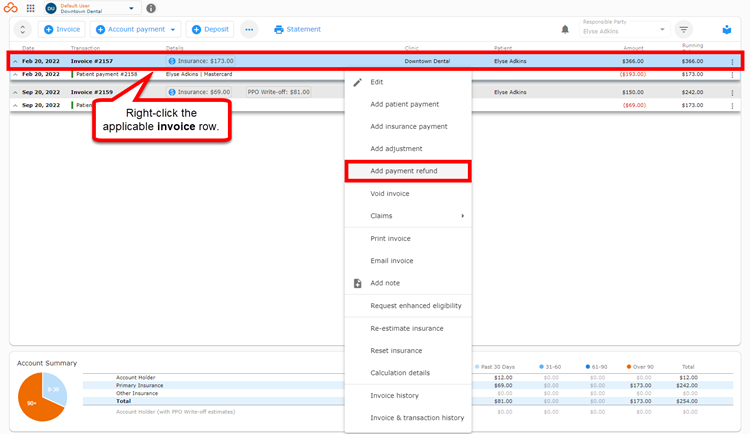Collapse the Patient payment #2158 row
750x434 pixels.
pos(15,74)
